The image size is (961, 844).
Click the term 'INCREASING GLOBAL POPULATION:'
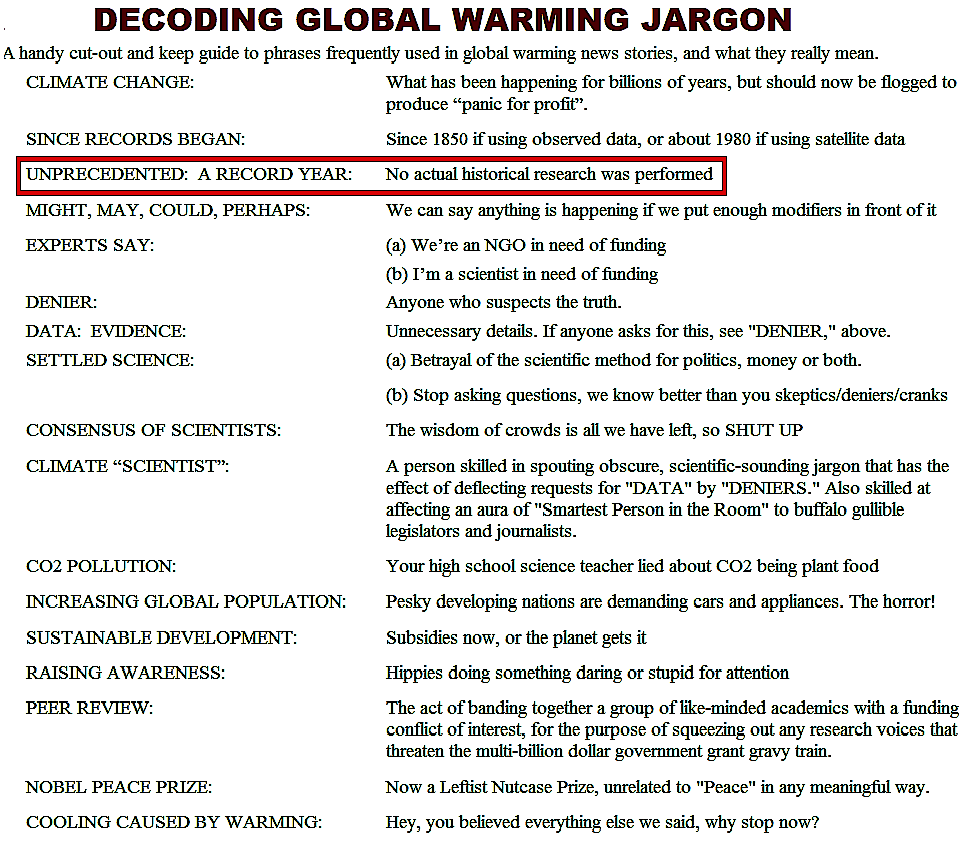186,602
